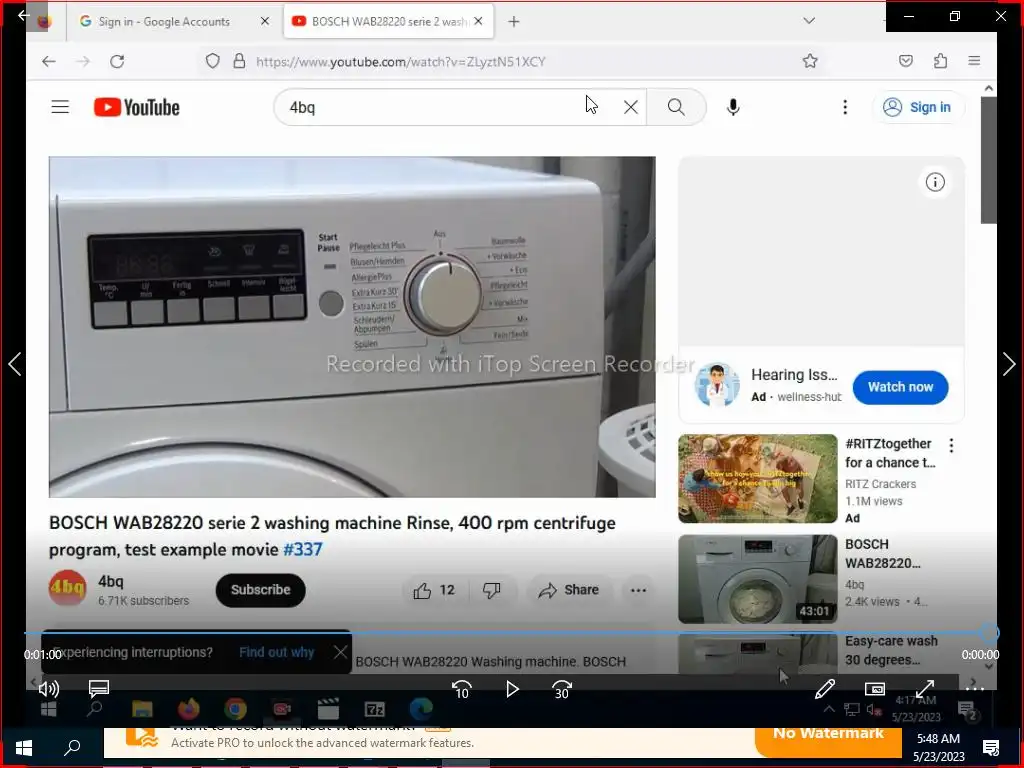This screenshot has height=768, width=1024.
Task: Click the YouTube logo
Action: (x=136, y=107)
